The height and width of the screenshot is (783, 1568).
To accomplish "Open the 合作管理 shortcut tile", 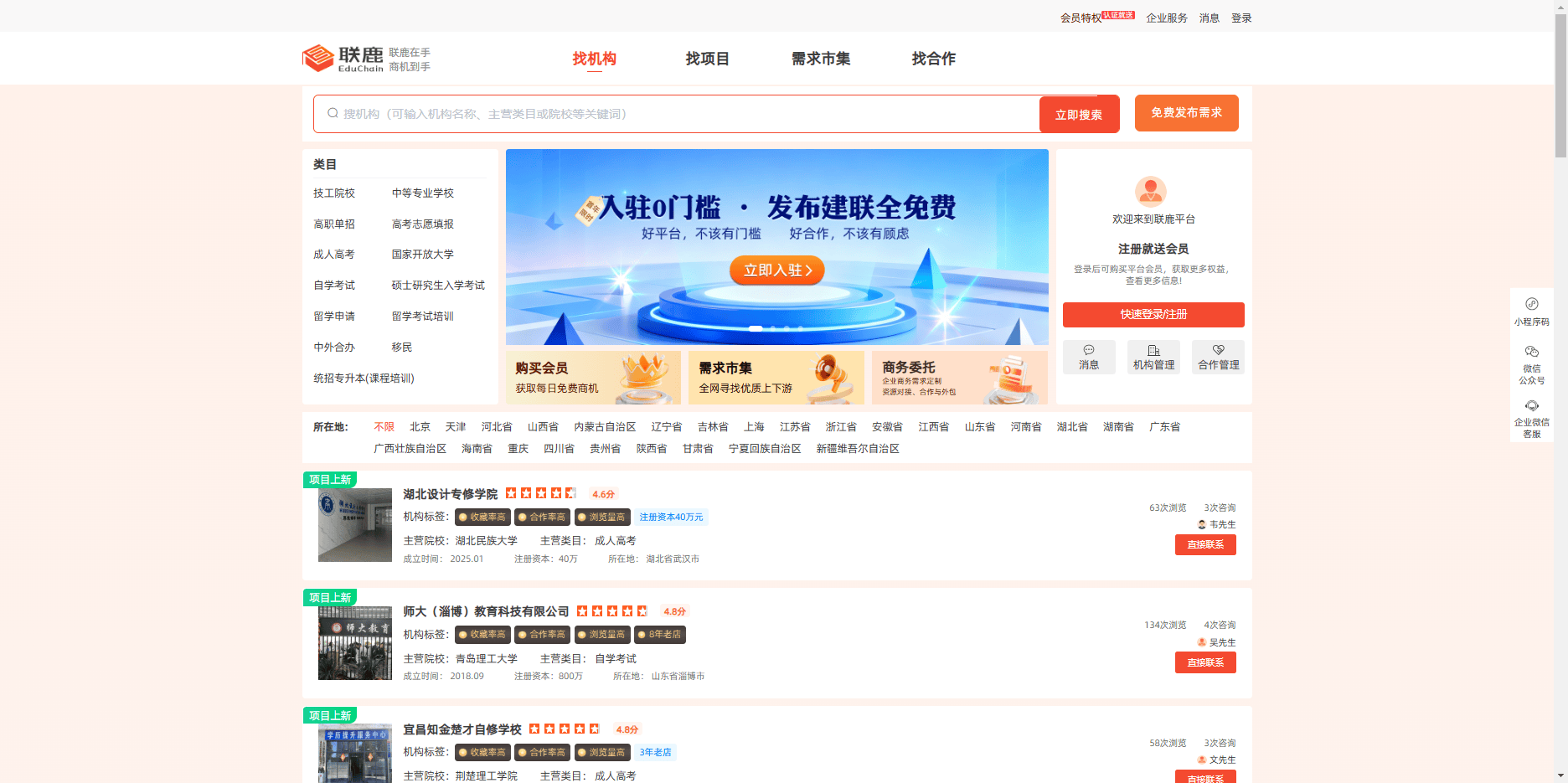I will point(1219,358).
